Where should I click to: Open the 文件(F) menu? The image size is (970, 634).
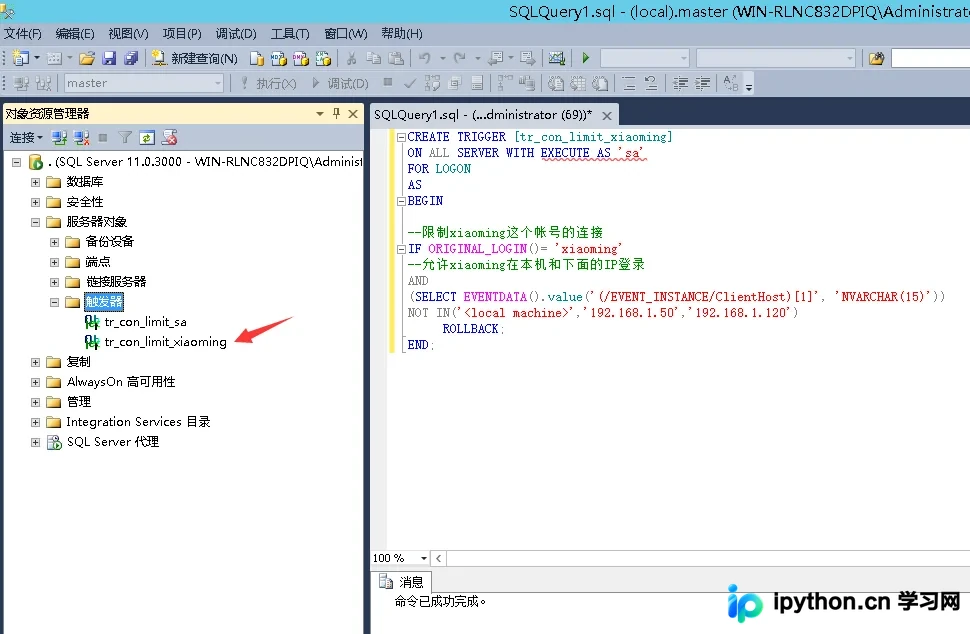(x=23, y=33)
